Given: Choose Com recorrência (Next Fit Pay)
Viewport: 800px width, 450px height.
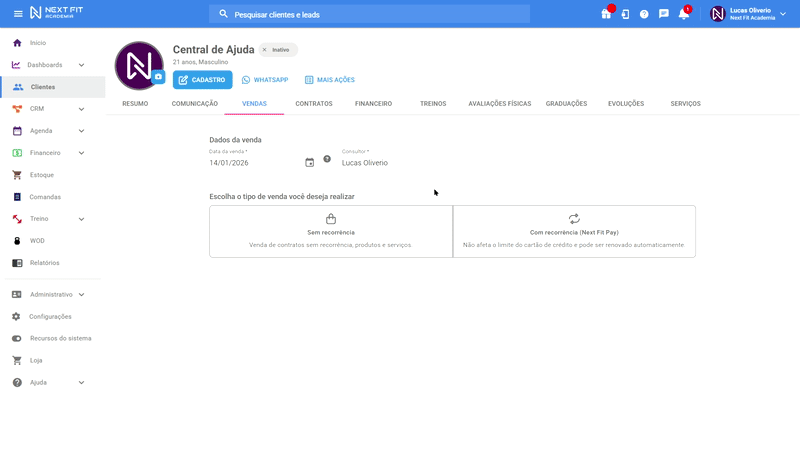Looking at the screenshot, I should click(x=574, y=232).
